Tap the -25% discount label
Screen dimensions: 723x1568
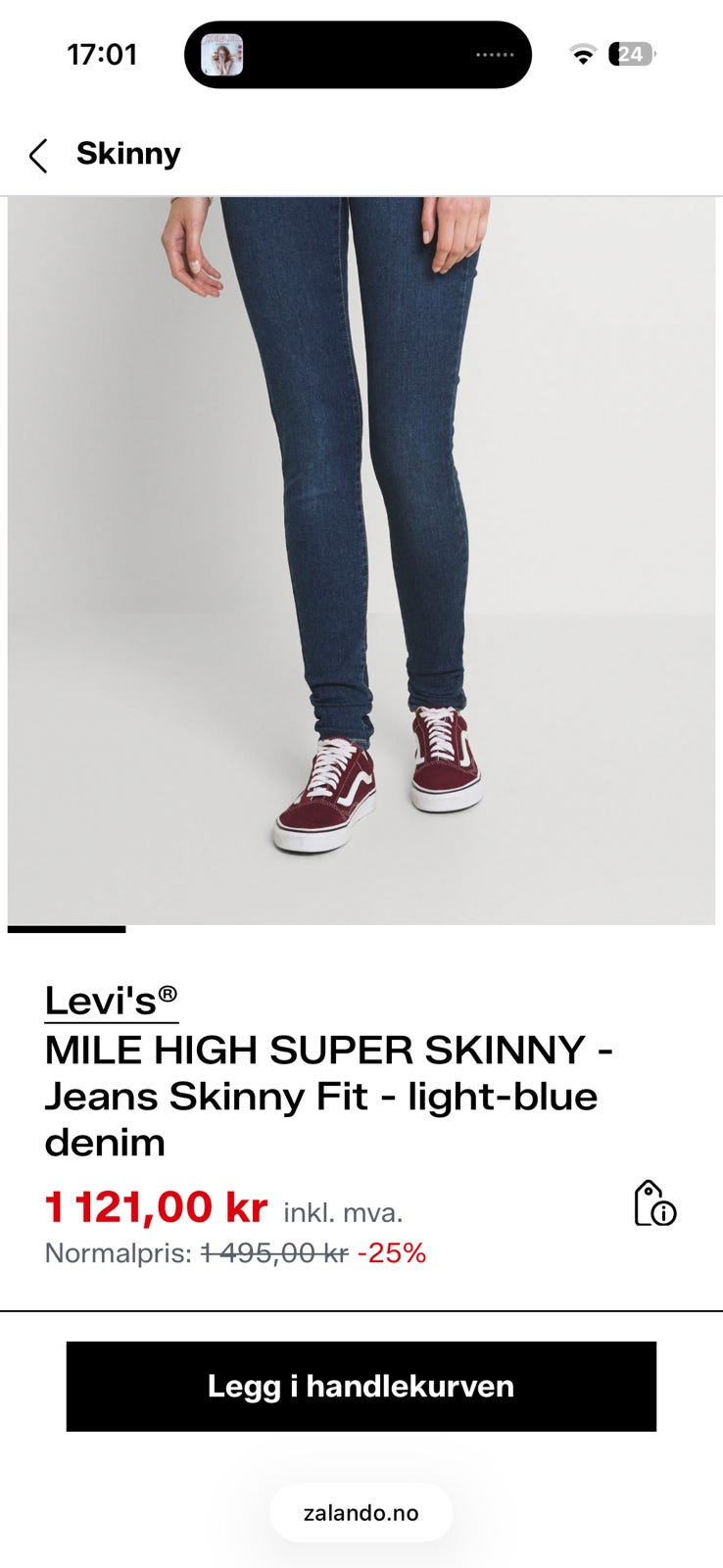392,1253
